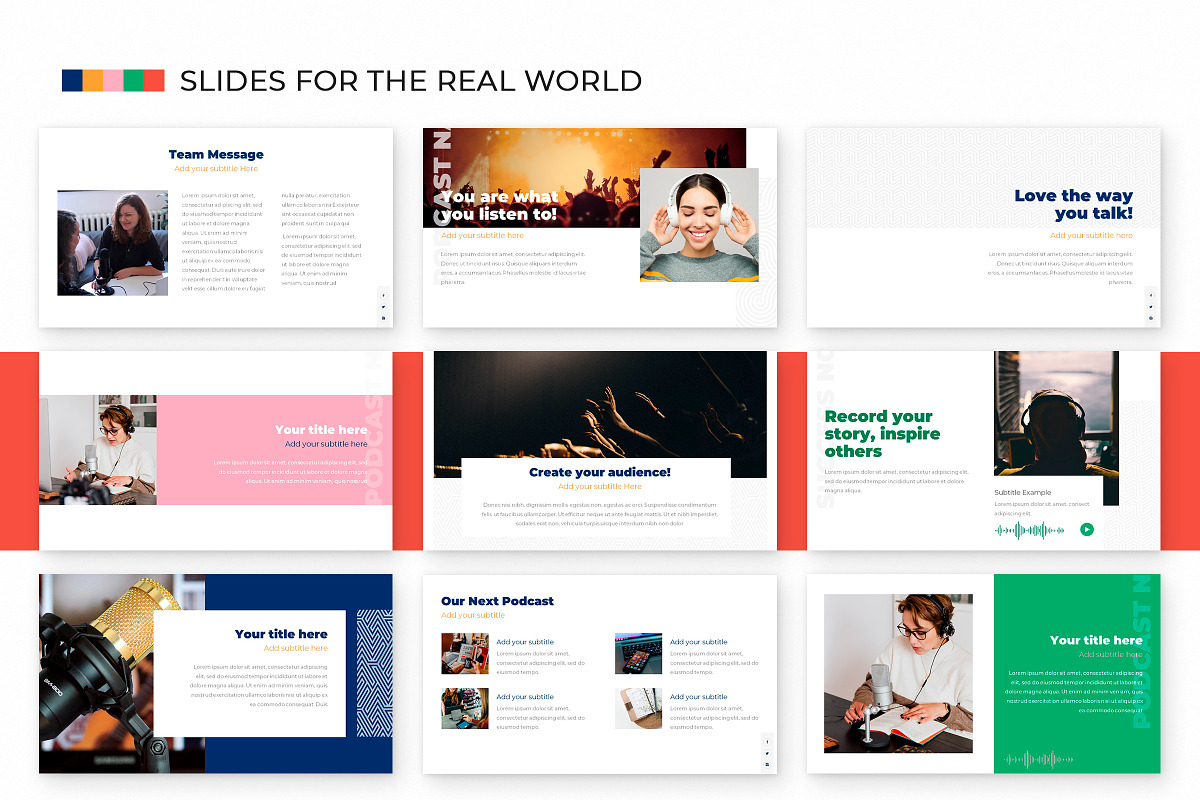This screenshot has height=800, width=1200.
Task: Click the Facebook icon on Our Next Podcast slide
Action: 767,741
